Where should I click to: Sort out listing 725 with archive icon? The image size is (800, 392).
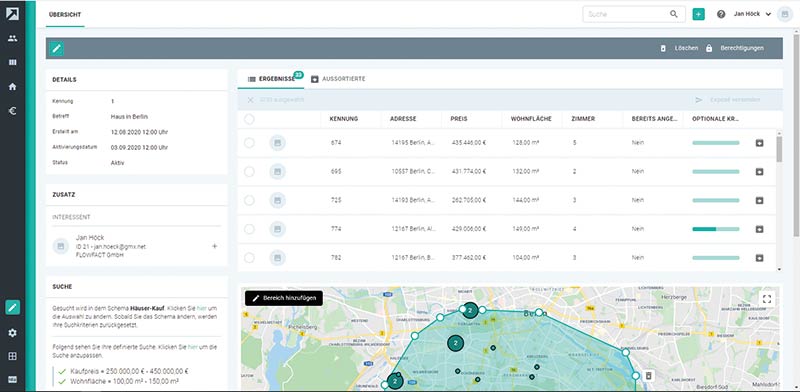point(759,200)
